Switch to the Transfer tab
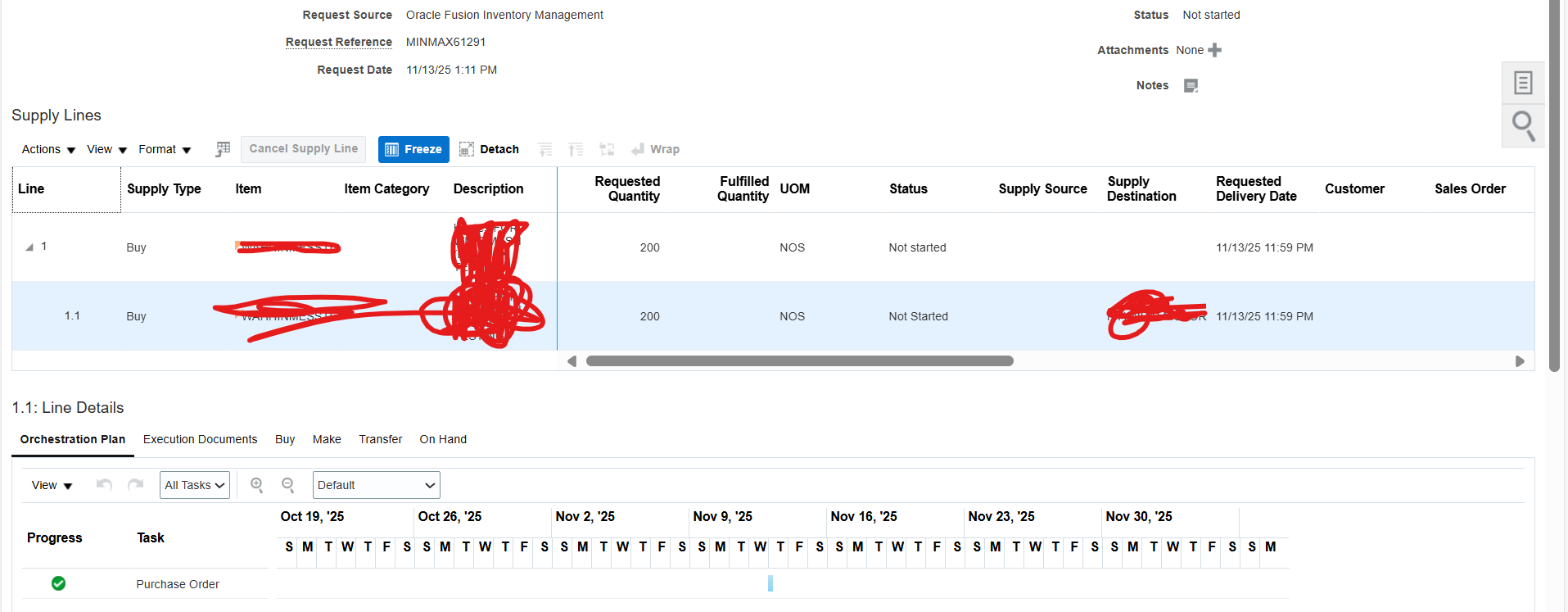 tap(381, 439)
